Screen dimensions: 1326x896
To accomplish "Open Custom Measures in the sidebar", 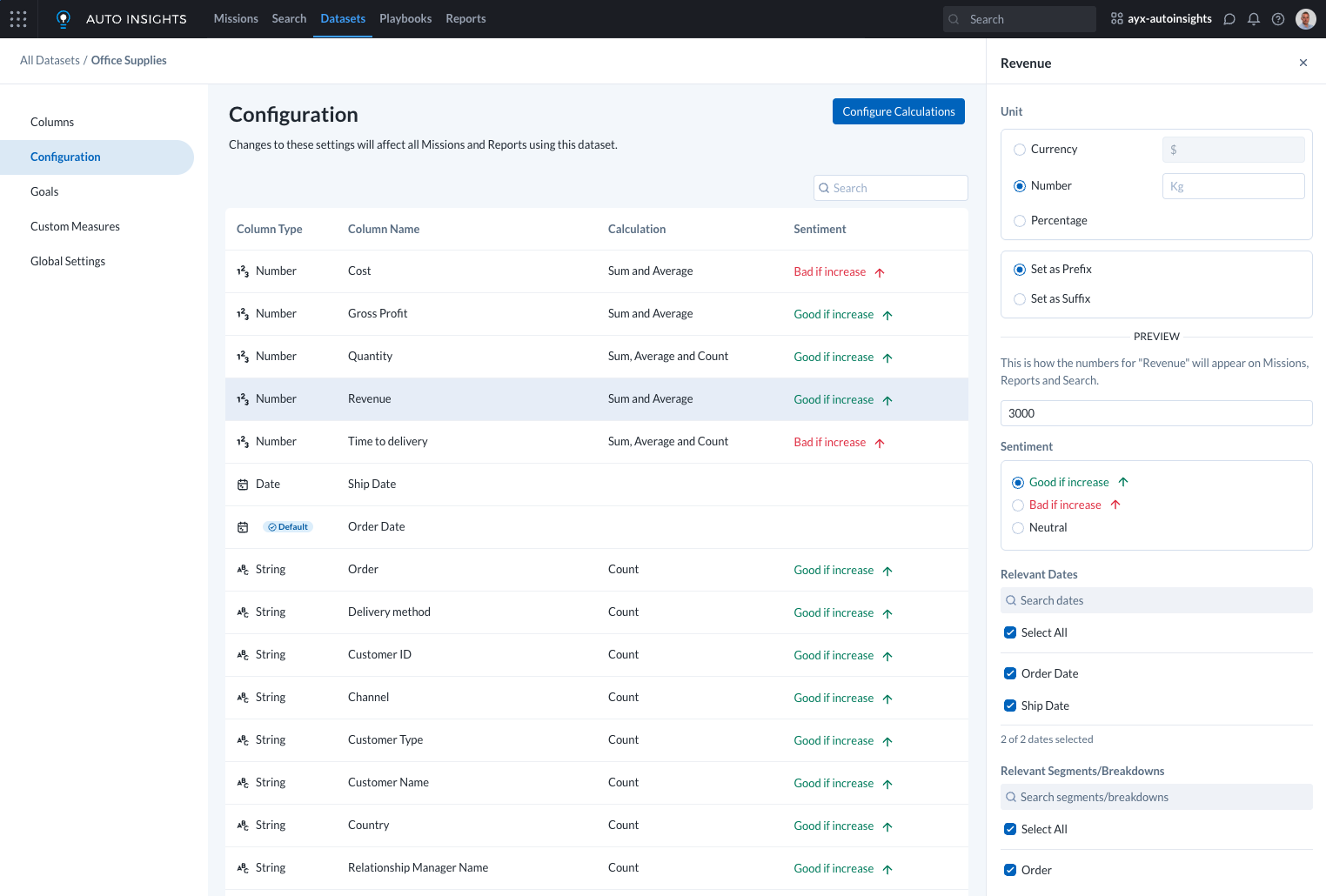I will tap(75, 226).
